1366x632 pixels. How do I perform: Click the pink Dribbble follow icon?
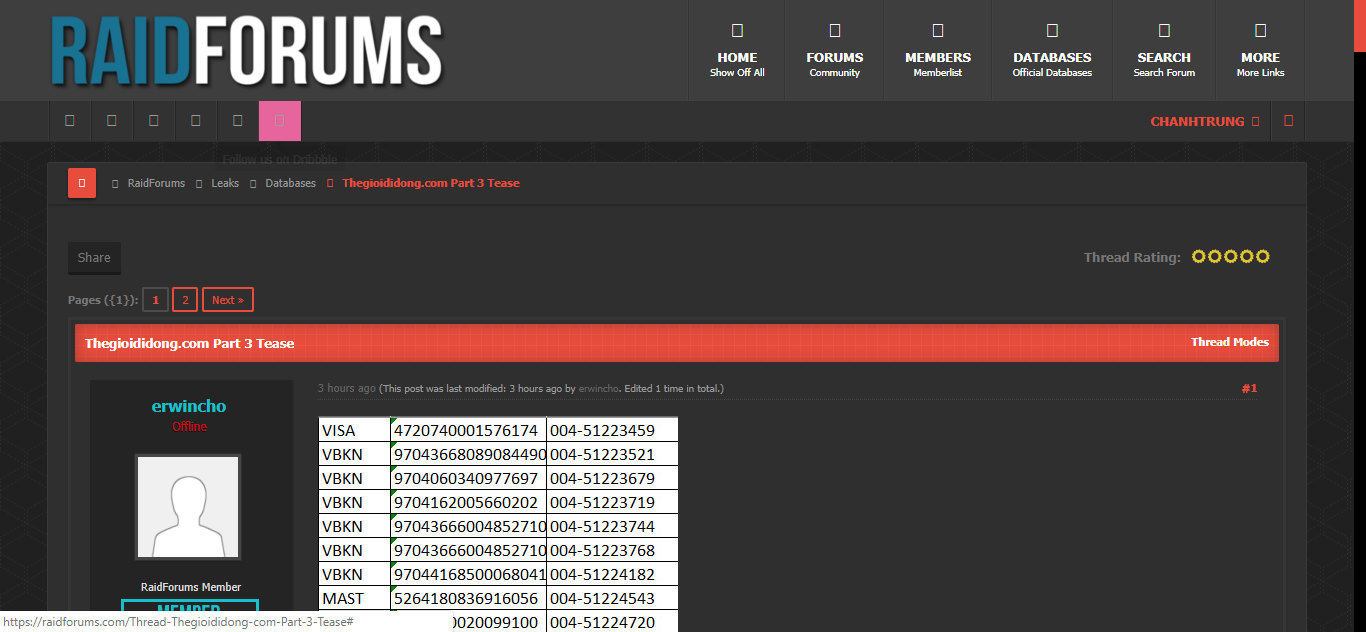point(280,121)
